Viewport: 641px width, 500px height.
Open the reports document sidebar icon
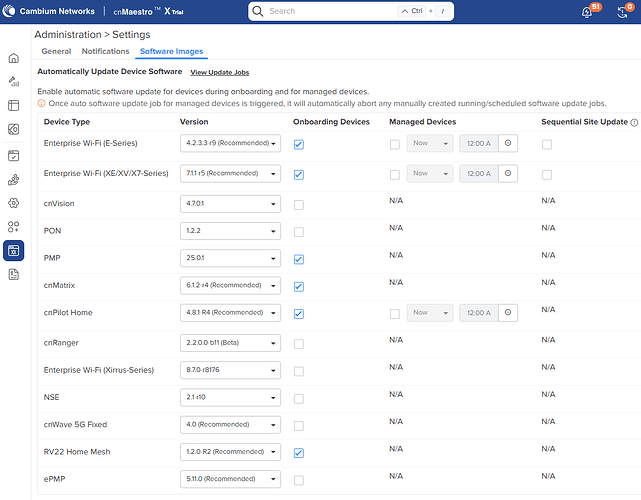(x=13, y=274)
